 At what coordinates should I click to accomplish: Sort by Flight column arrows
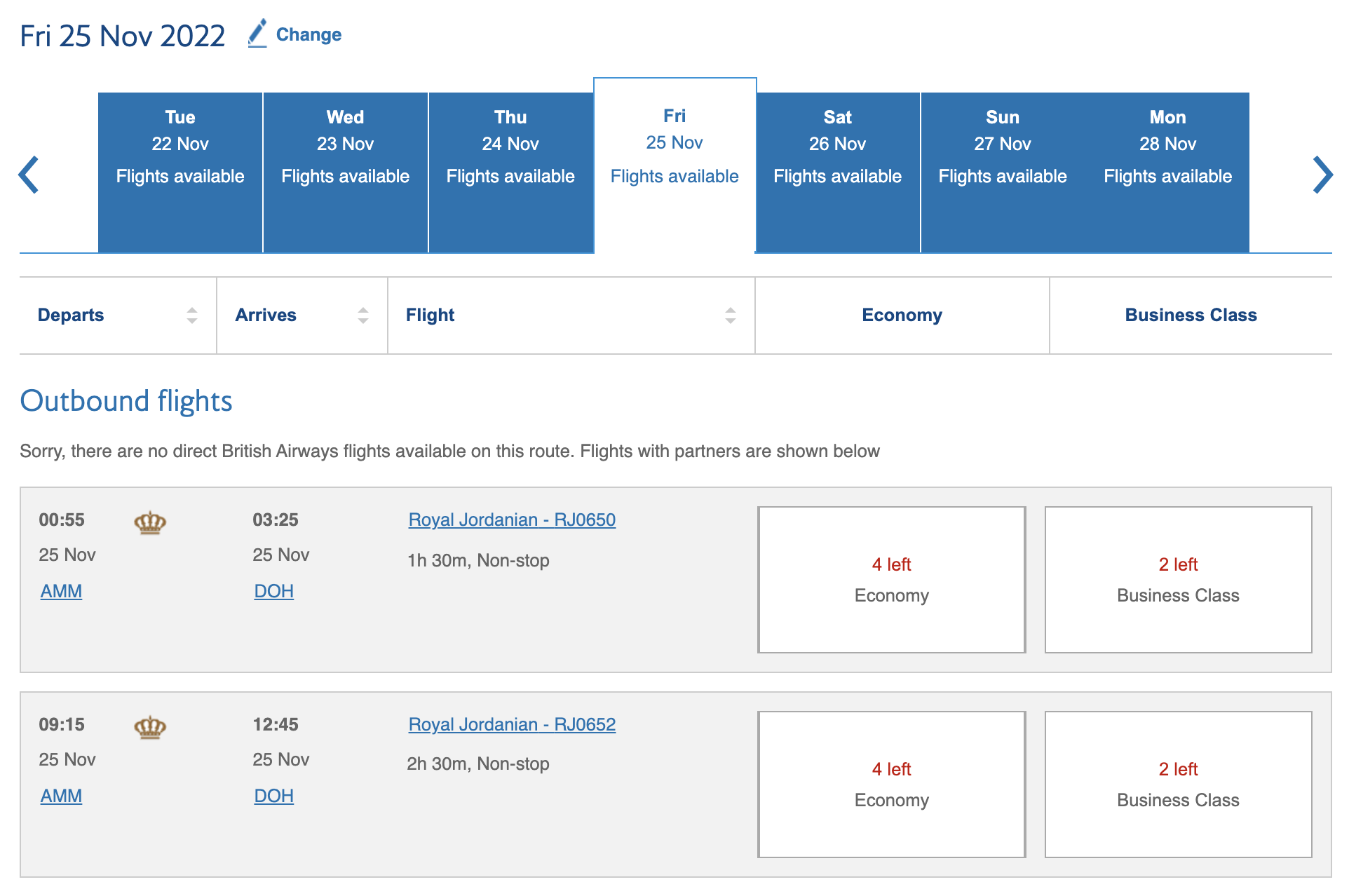pos(730,315)
